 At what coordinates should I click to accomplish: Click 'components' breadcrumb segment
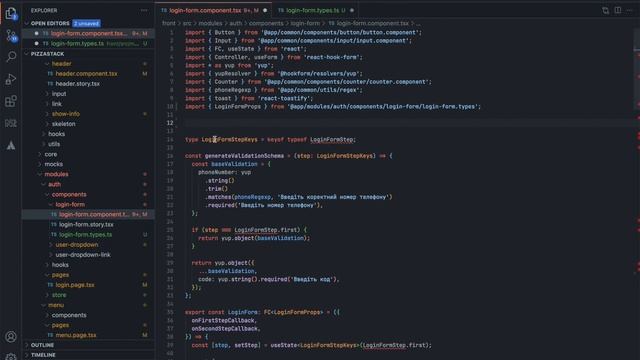266,24
